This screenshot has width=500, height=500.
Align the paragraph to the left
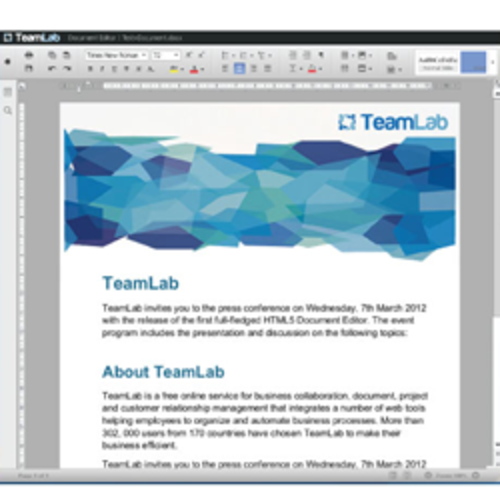pos(225,69)
